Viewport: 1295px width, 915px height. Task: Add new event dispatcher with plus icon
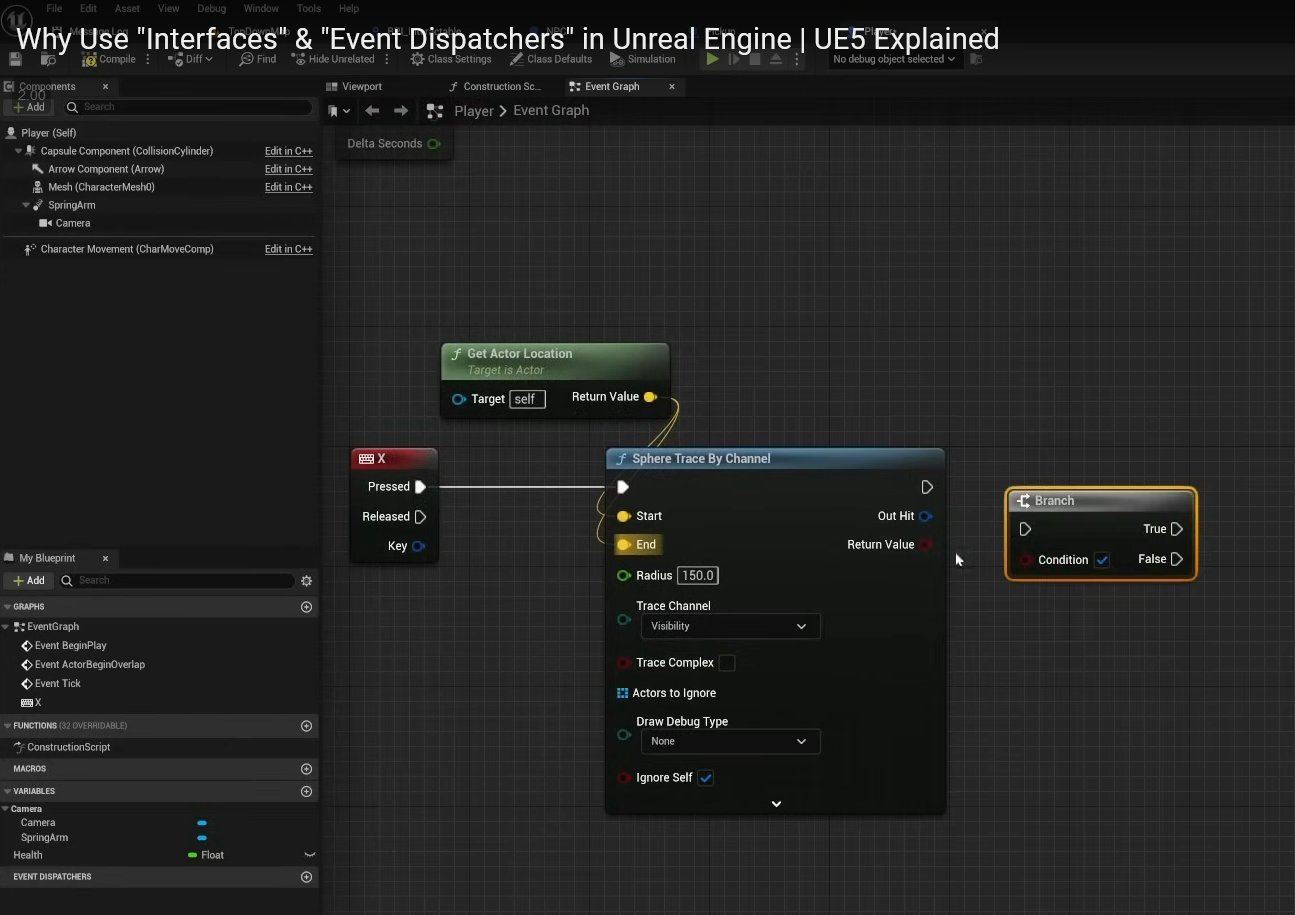[306, 877]
